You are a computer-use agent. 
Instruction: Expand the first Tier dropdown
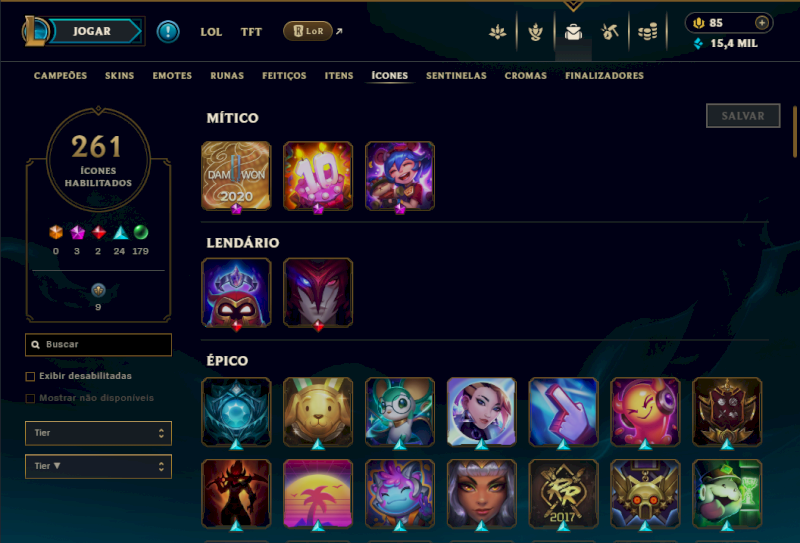98,433
